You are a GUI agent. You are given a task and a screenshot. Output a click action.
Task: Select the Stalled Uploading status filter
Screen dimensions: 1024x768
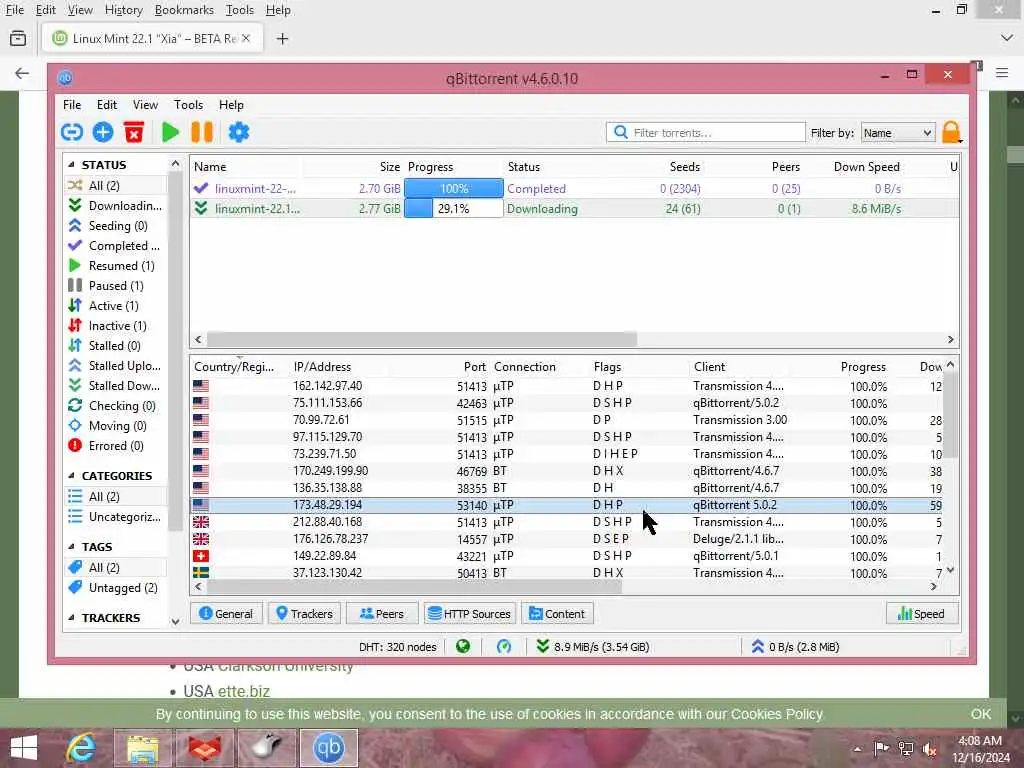[115, 366]
